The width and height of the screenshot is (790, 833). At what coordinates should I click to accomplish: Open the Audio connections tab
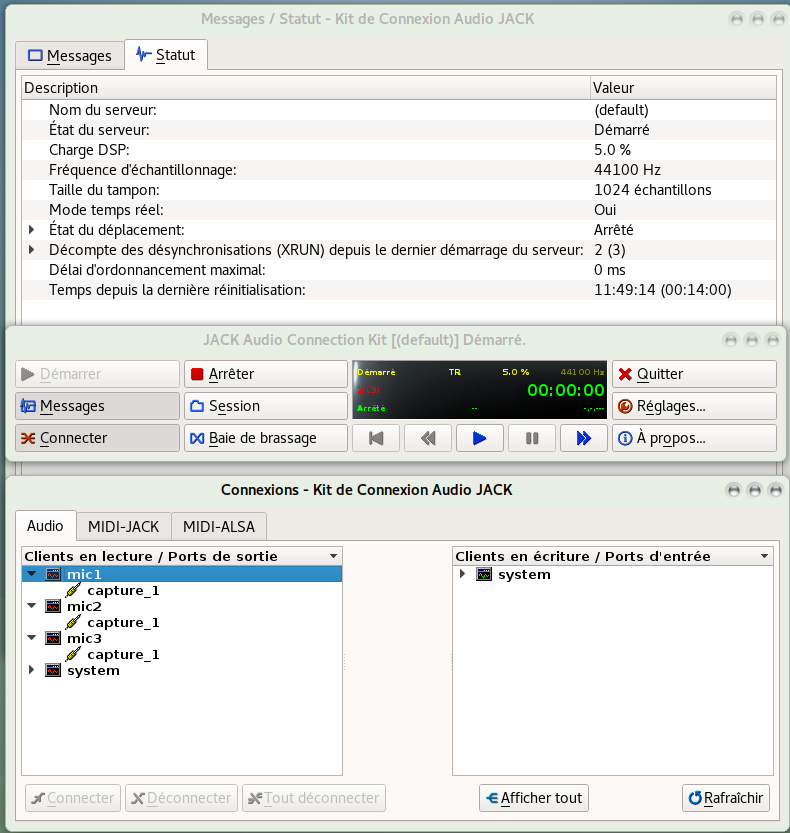46,526
